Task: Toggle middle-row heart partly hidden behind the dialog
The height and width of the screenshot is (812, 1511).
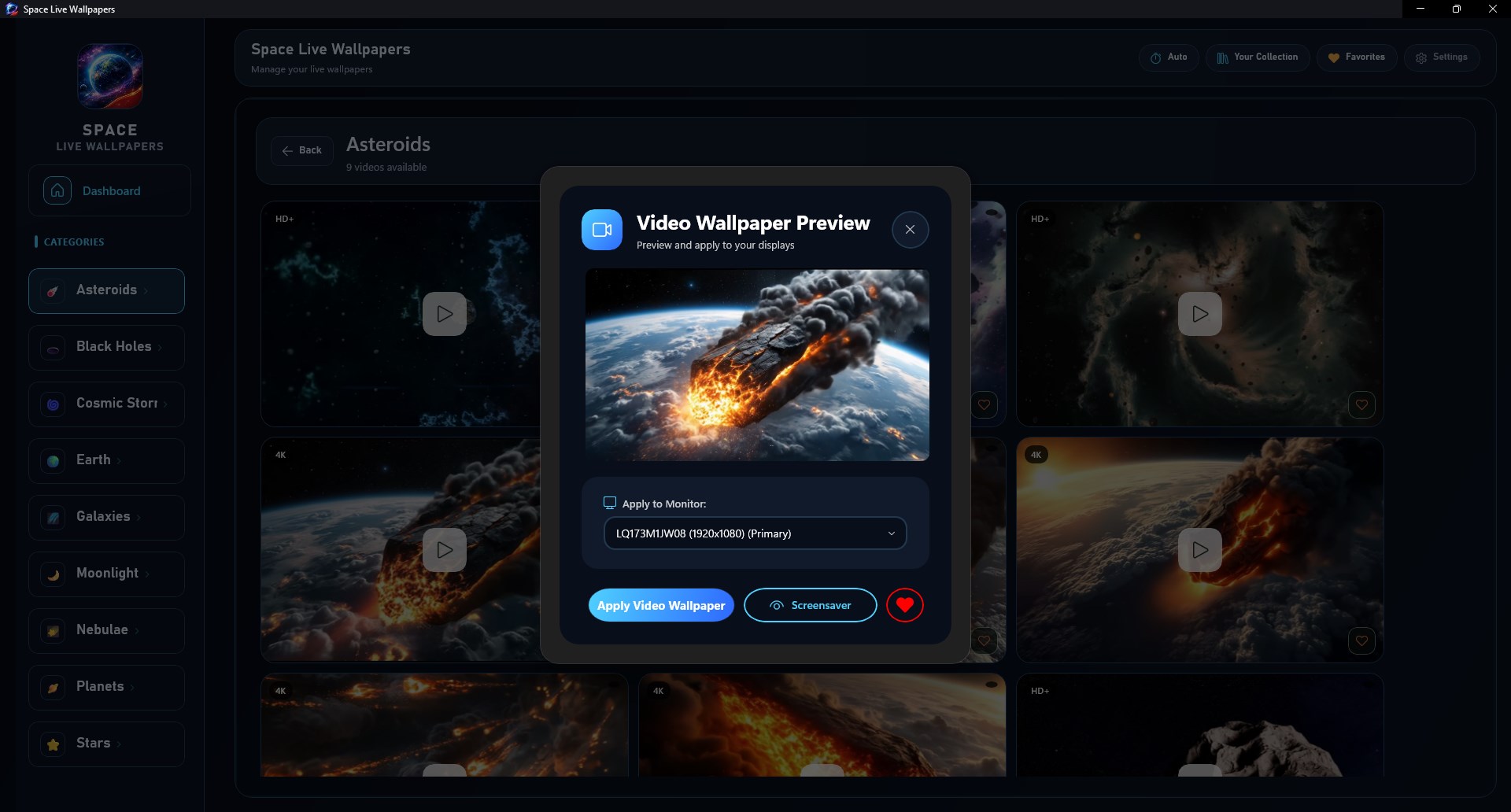Action: click(x=984, y=641)
